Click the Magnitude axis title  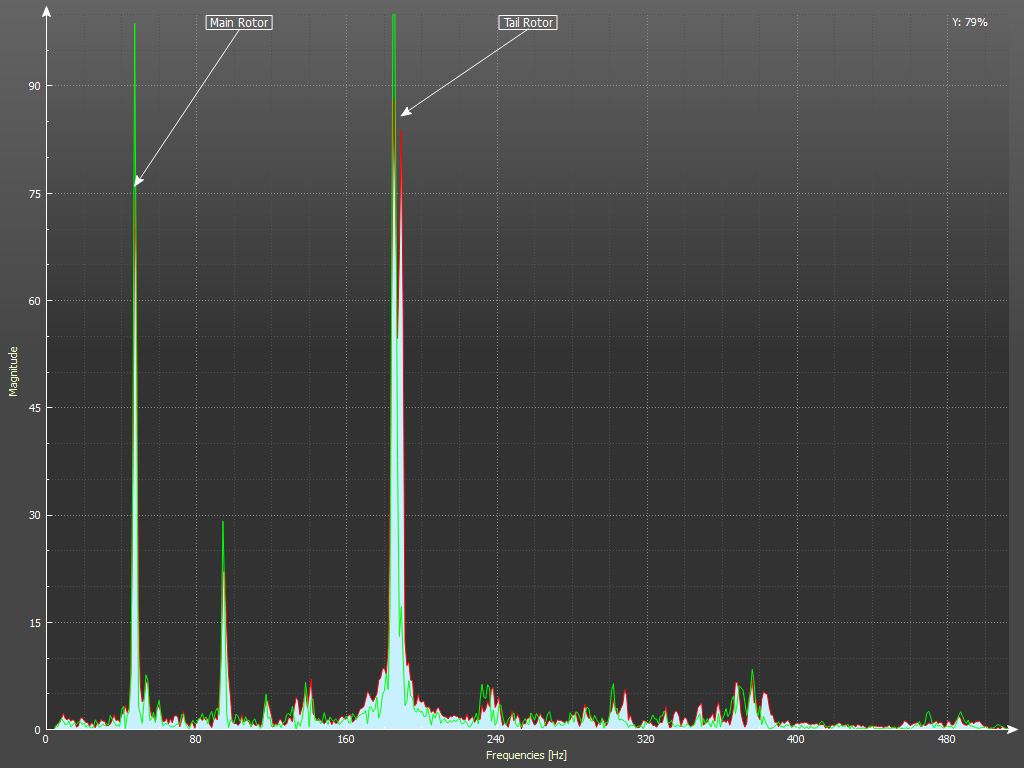(14, 371)
